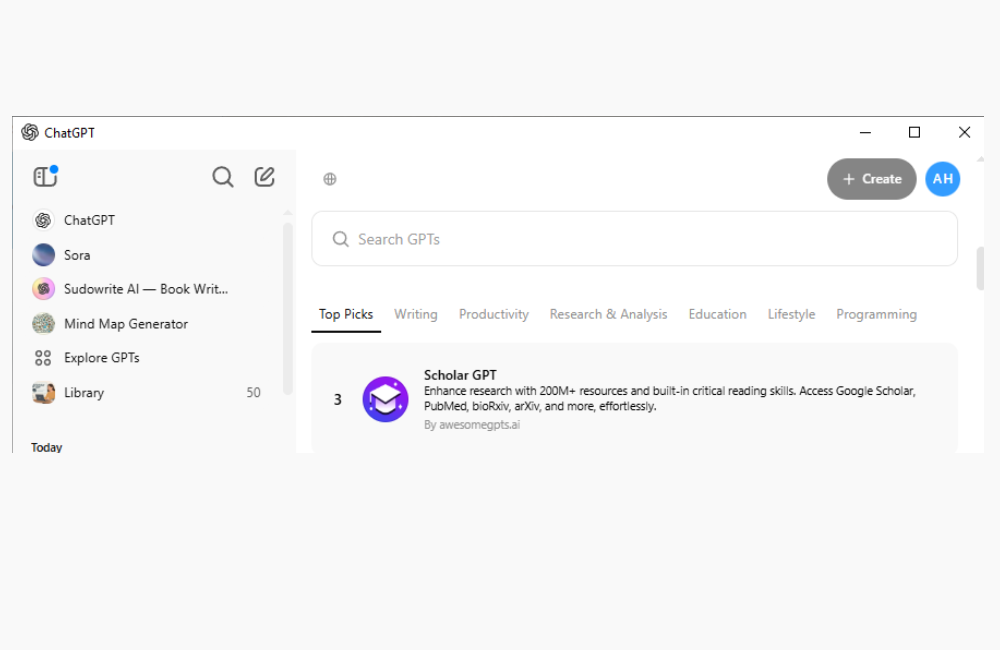Click the Library thumbnail icon
Image resolution: width=1000 pixels, height=650 pixels.
point(43,392)
